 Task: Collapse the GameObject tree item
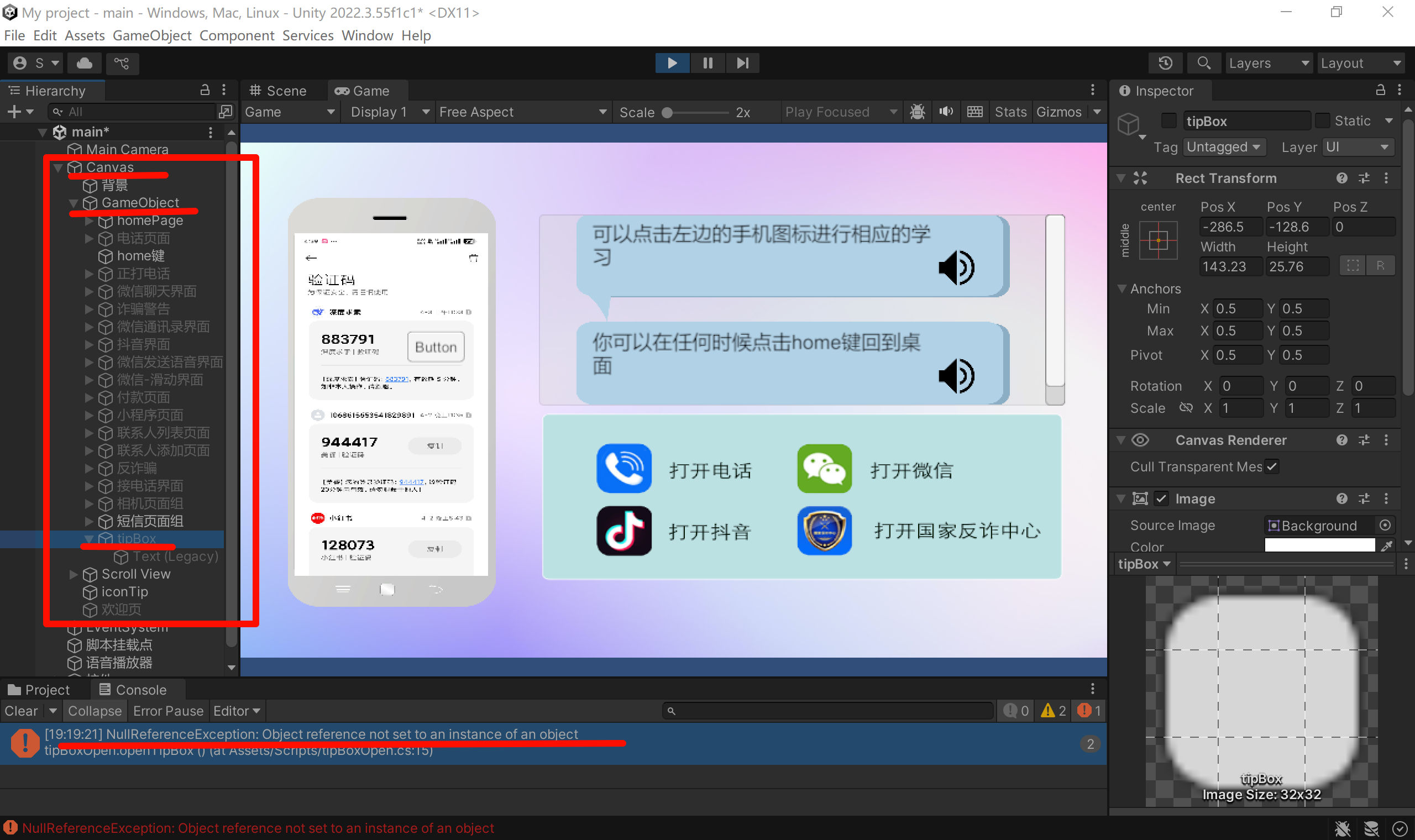(74, 203)
